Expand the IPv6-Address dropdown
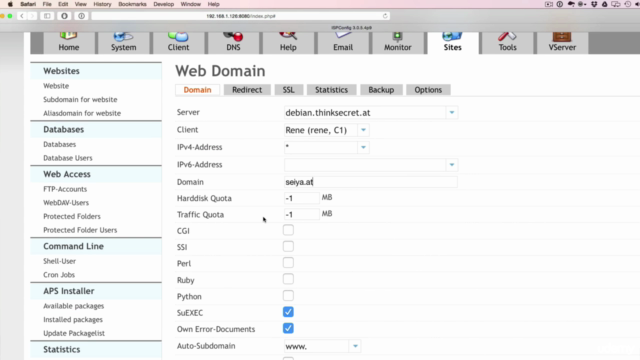Viewport: 640px width, 360px height. (x=452, y=165)
